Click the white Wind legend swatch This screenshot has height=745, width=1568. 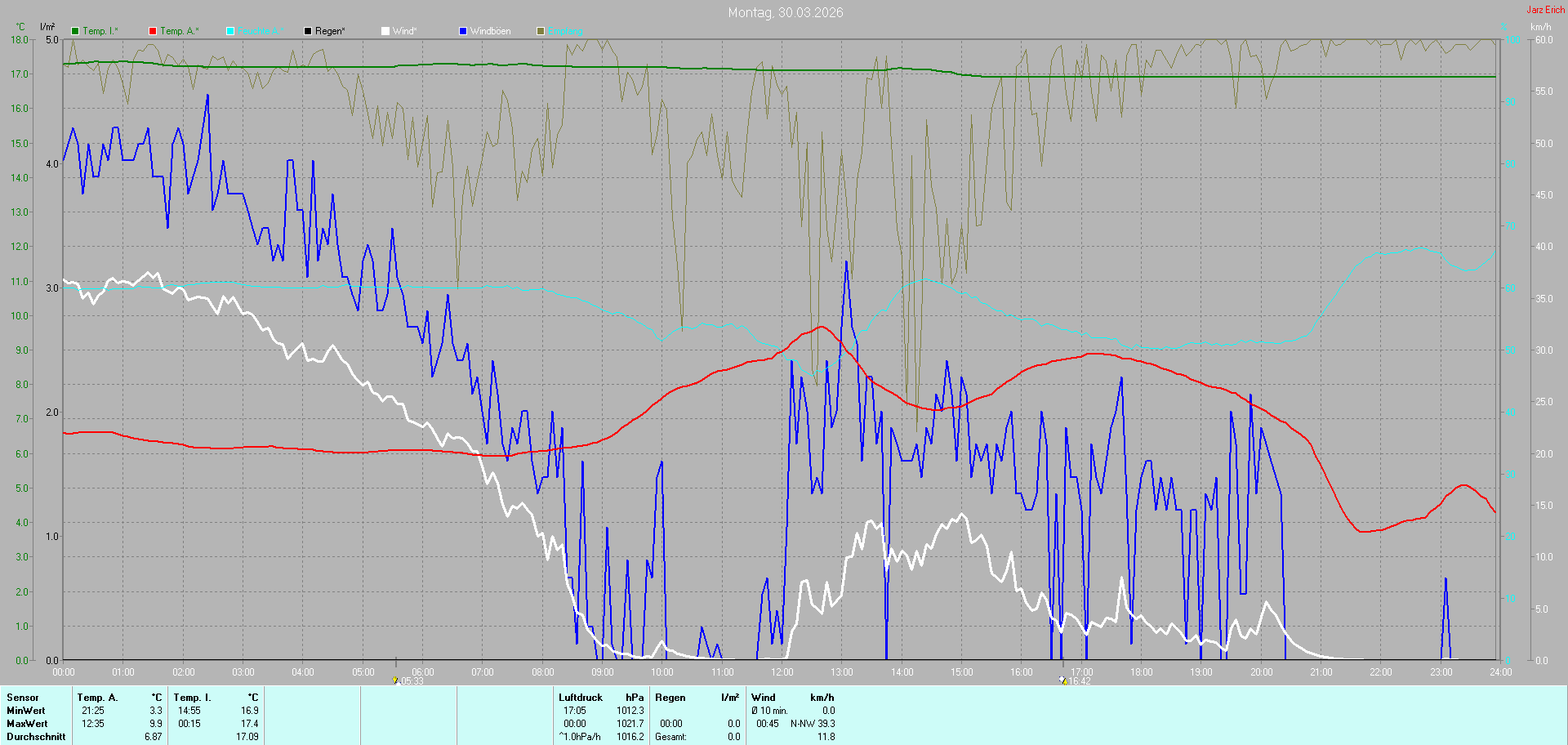[385, 31]
